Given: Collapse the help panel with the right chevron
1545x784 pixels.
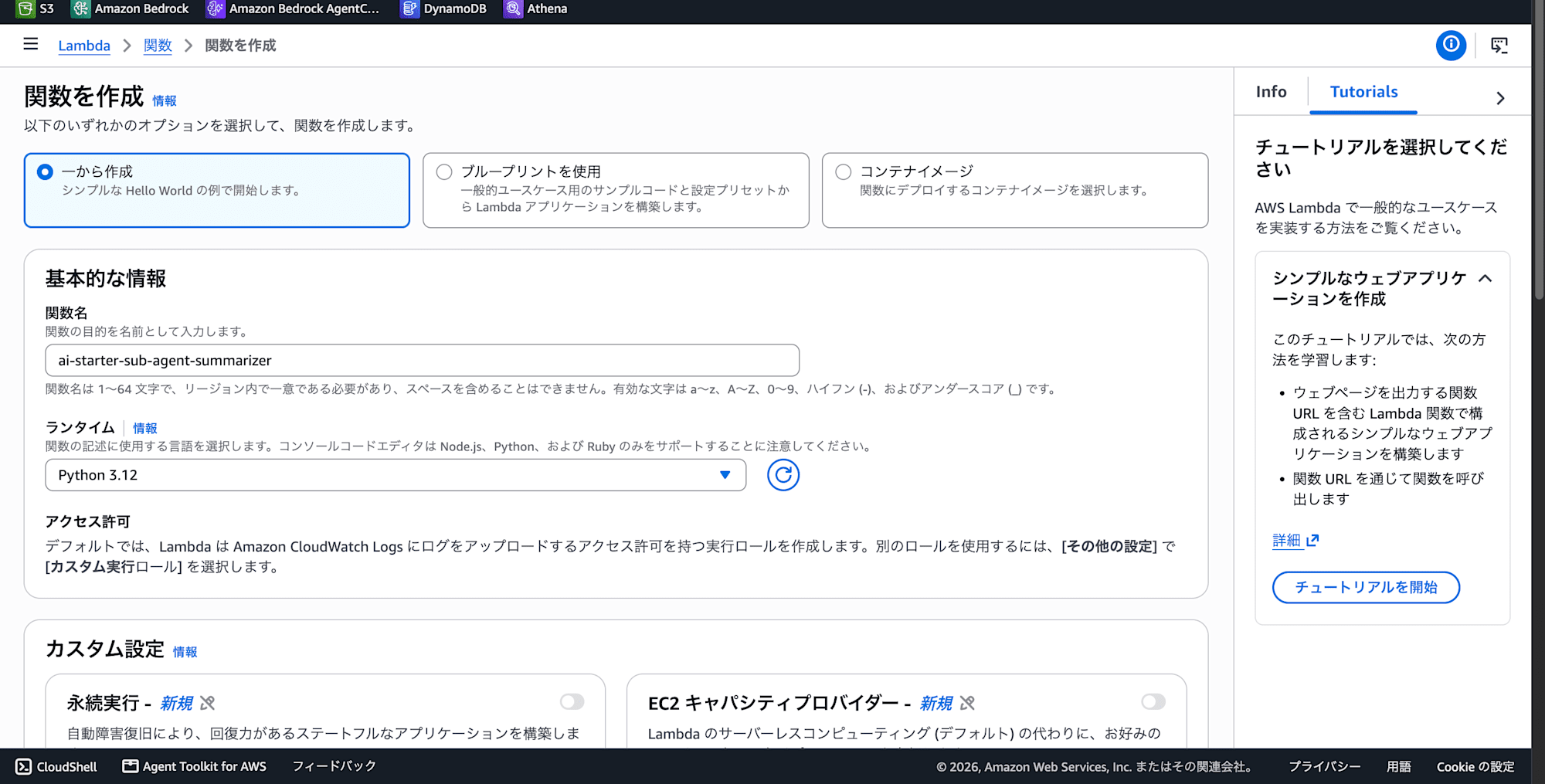Looking at the screenshot, I should (1500, 98).
